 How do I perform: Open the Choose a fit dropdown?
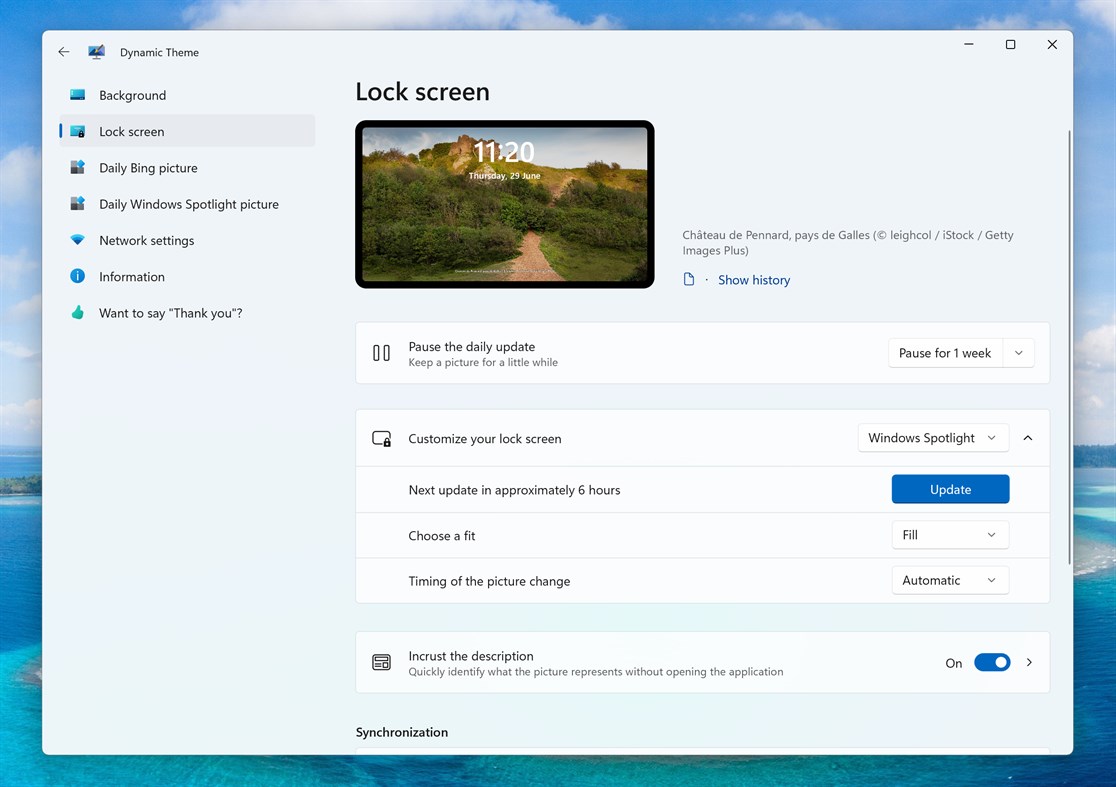point(949,535)
